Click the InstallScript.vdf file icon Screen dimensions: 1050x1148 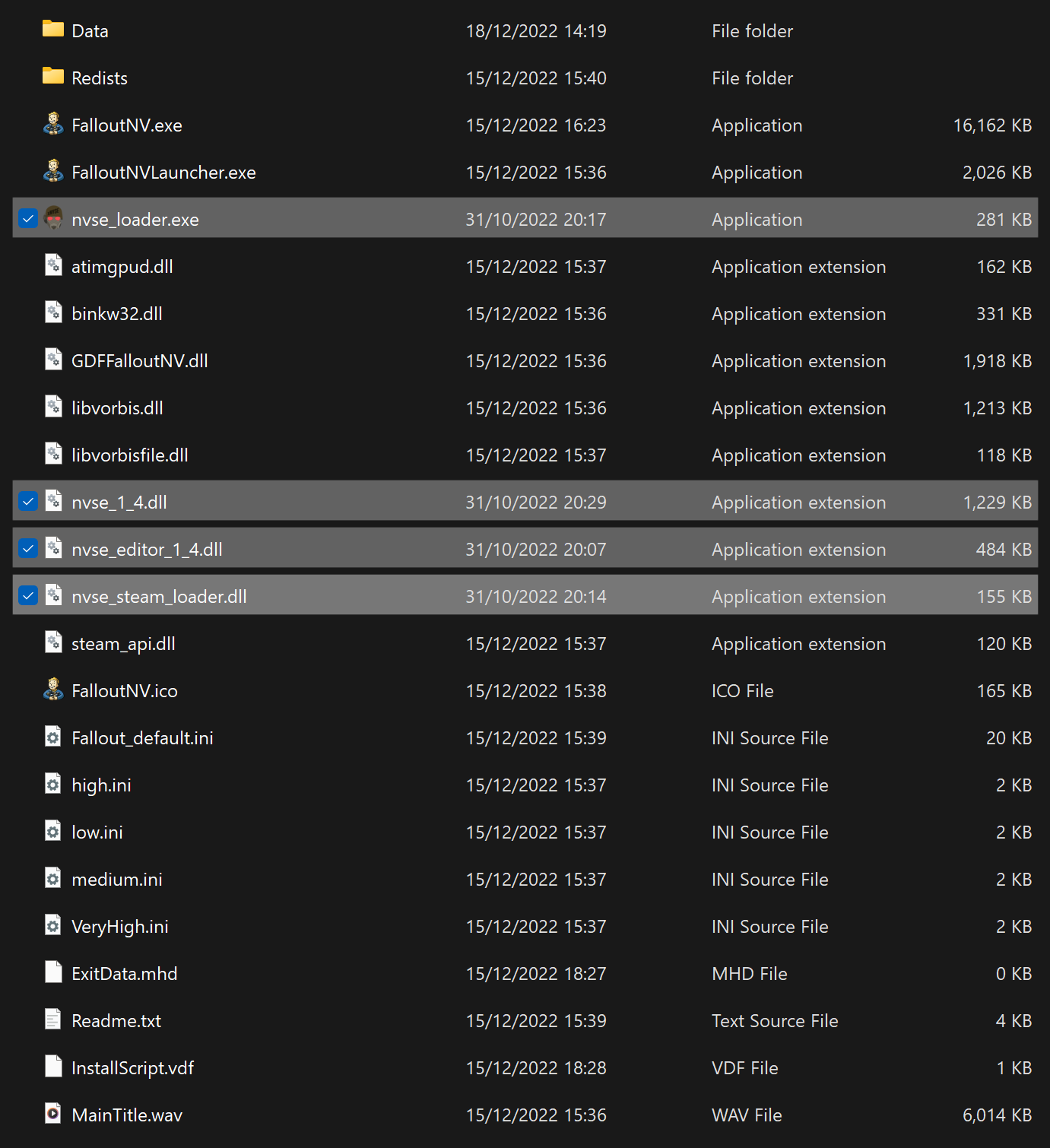click(x=53, y=1067)
